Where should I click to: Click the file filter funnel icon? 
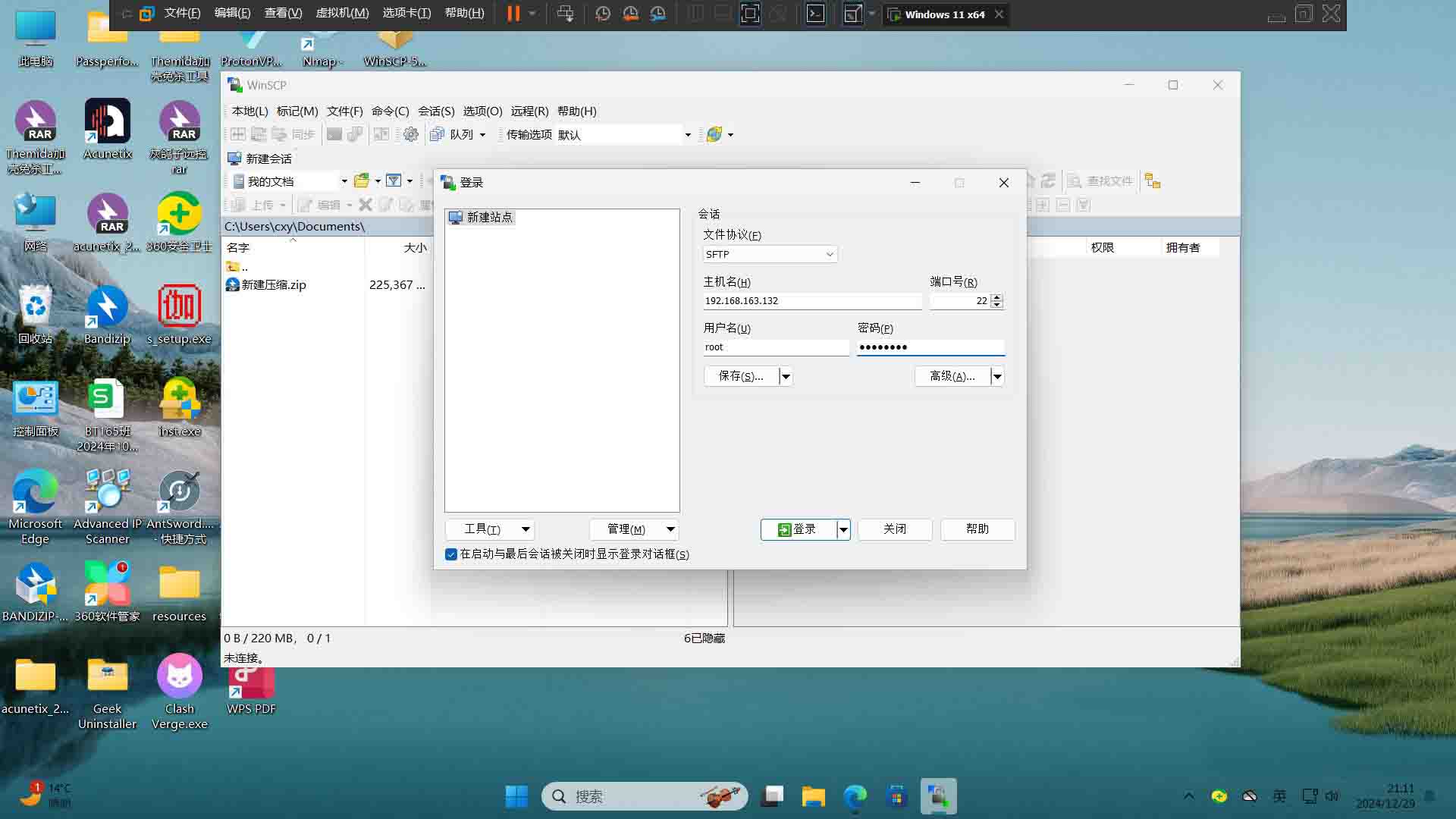click(394, 180)
